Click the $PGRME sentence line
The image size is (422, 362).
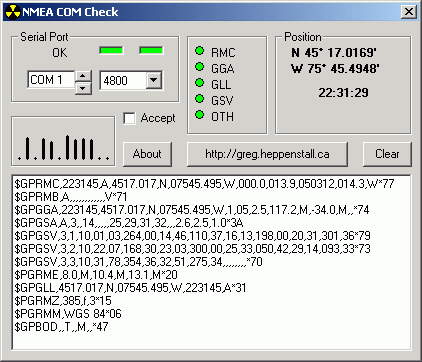coord(96,275)
